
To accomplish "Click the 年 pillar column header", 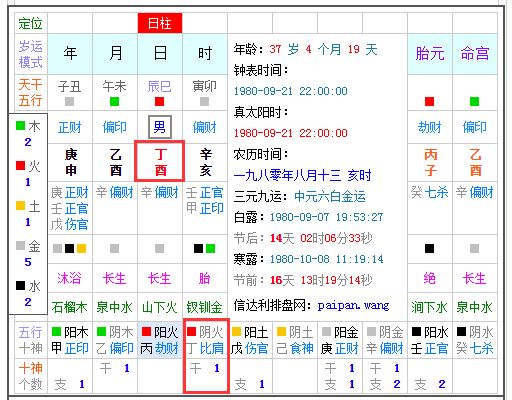I will 70,54.
